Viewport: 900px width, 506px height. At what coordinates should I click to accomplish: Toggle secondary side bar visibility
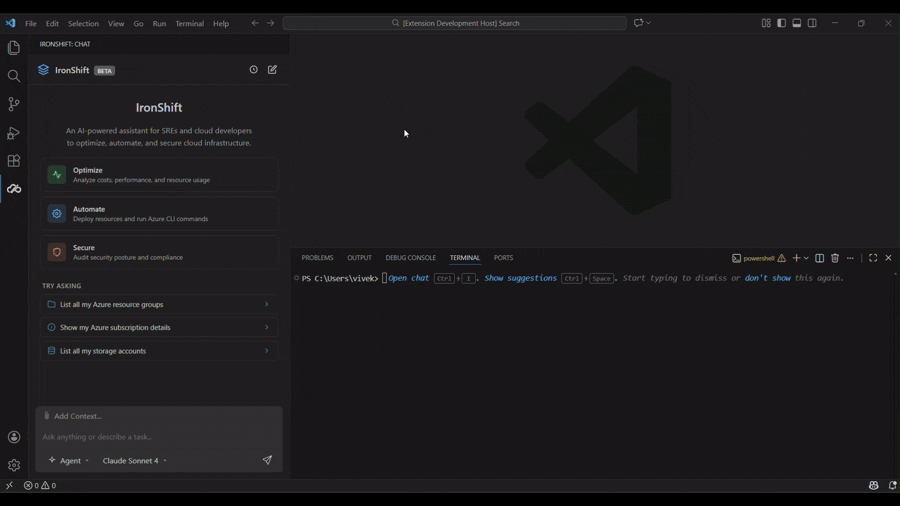click(x=812, y=23)
